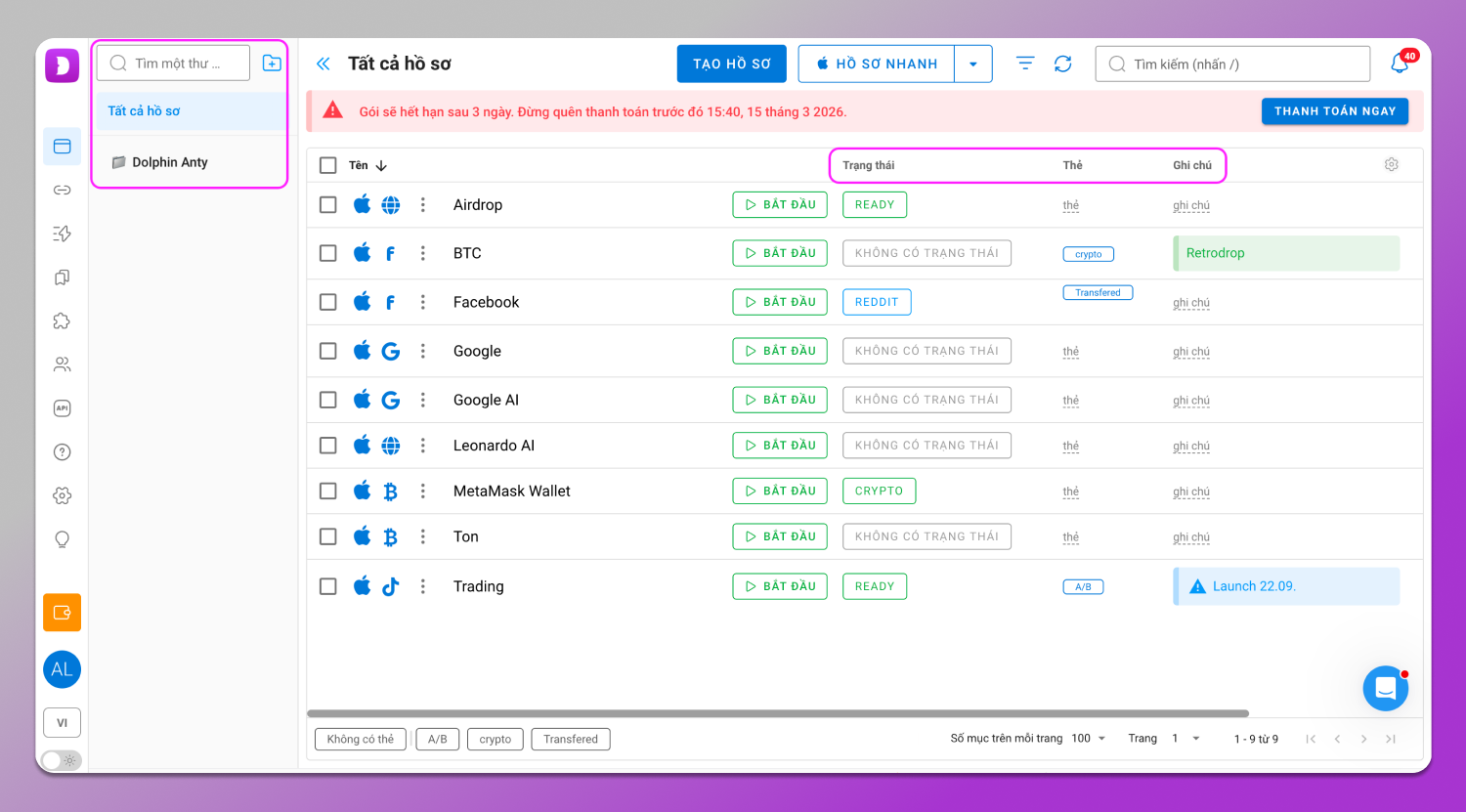Open the live chat support bubble
Viewport: 1466px width, 812px height.
(x=1385, y=689)
